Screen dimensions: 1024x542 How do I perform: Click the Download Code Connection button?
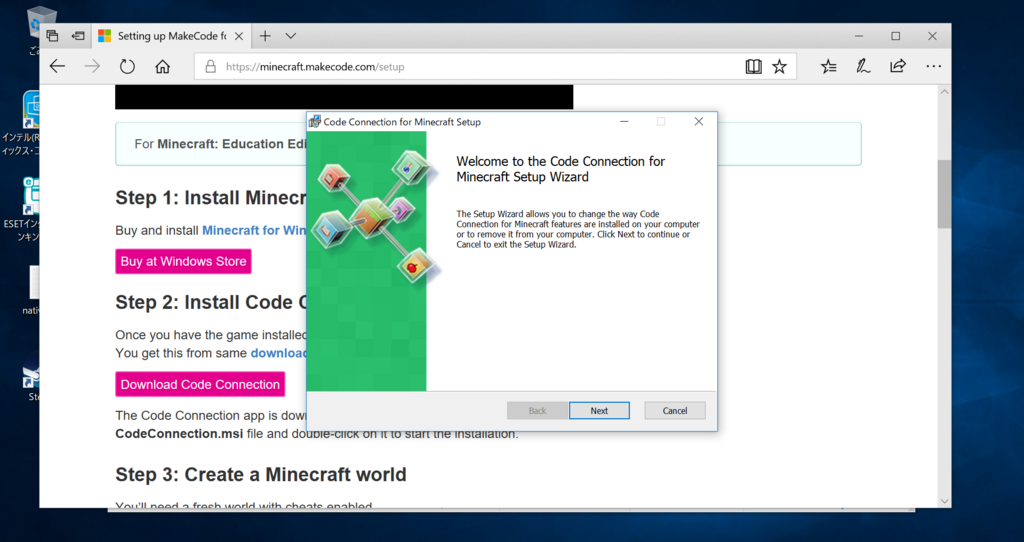[x=200, y=385]
